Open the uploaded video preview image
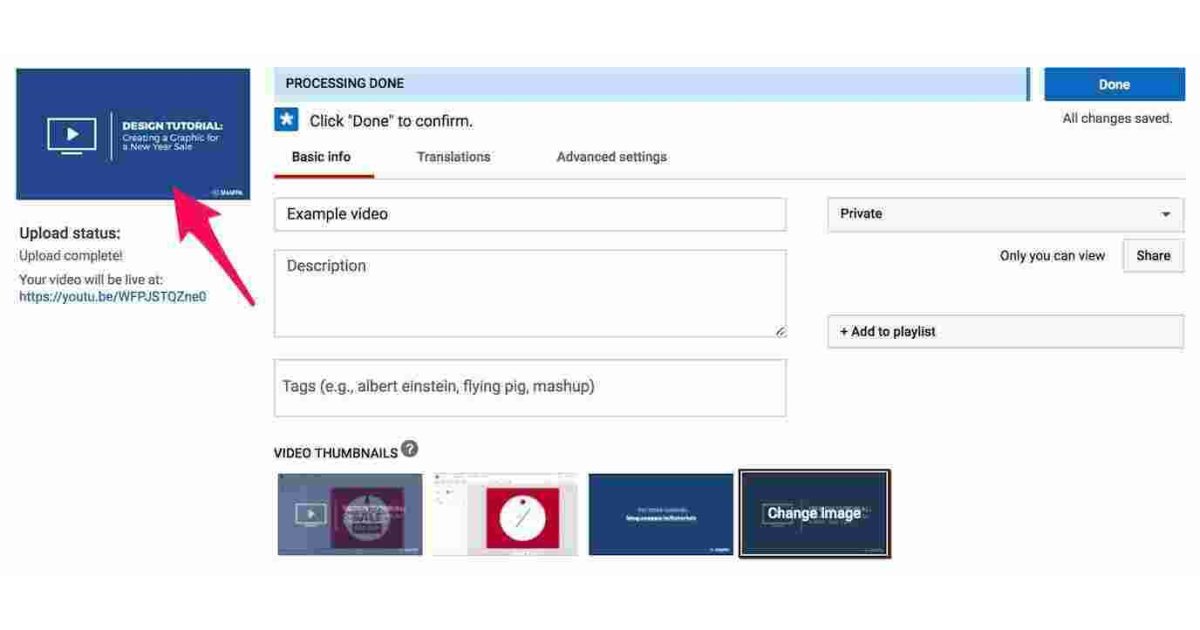1200x630 pixels. coord(133,134)
